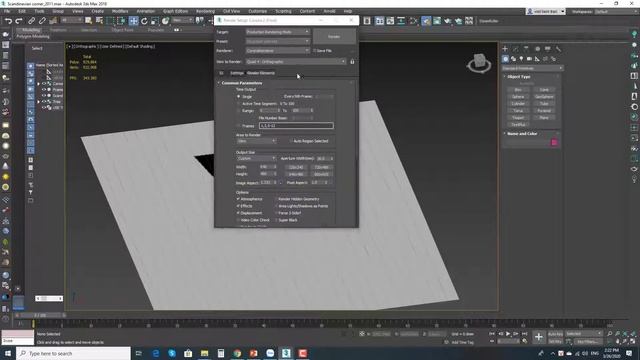Open the Target dropdown in Render Setup

pos(278,31)
